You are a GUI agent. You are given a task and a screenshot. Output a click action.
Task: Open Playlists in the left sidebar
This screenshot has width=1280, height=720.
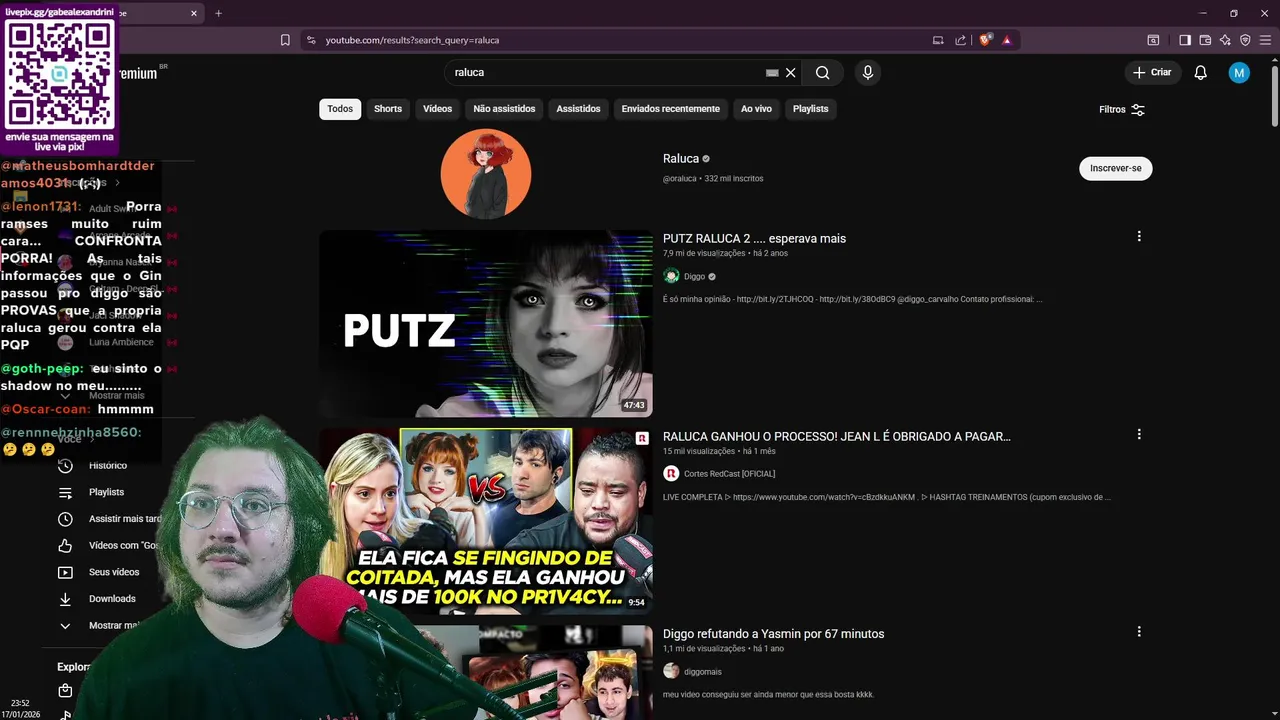click(106, 492)
